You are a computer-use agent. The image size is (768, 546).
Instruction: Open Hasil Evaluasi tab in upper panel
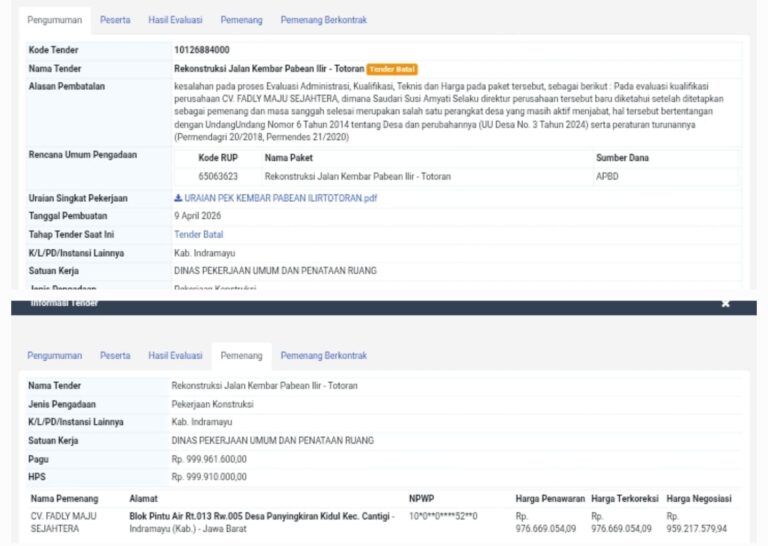tap(175, 20)
